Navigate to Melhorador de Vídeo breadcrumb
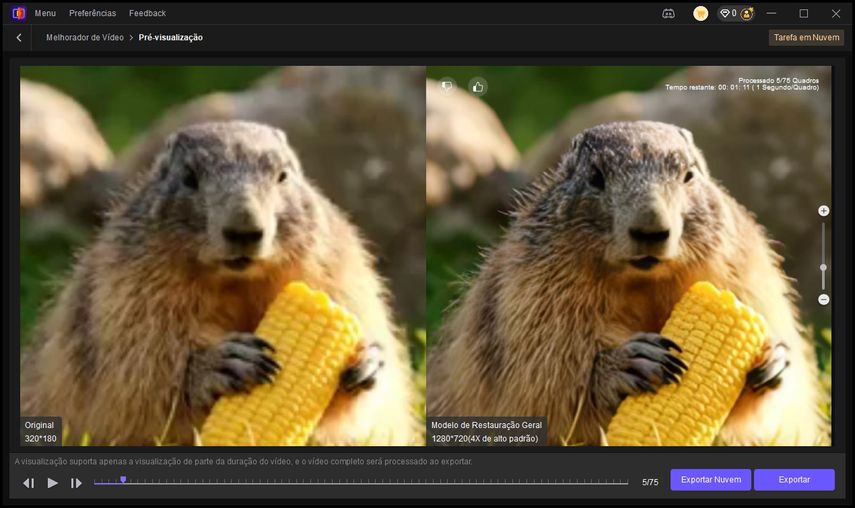This screenshot has width=855, height=508. [x=85, y=38]
